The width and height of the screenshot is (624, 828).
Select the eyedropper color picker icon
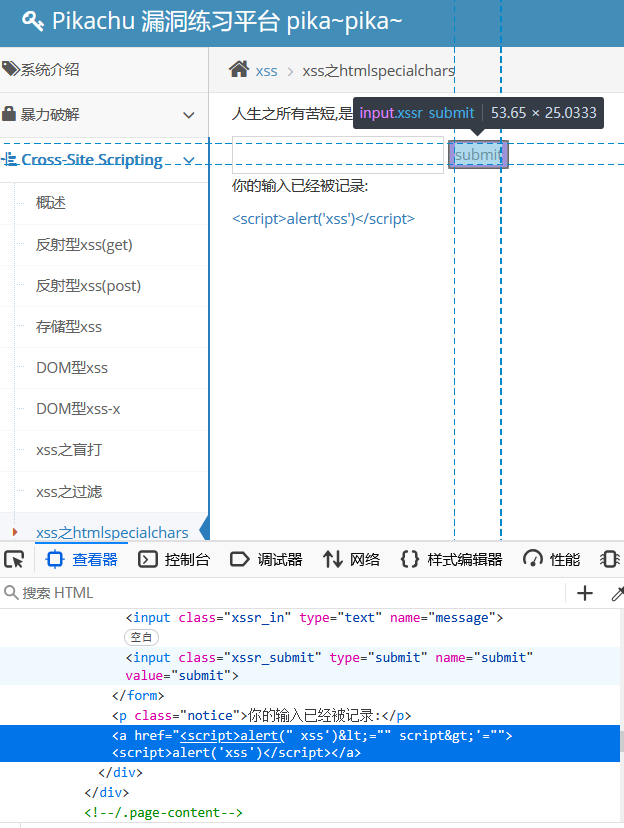[617, 593]
